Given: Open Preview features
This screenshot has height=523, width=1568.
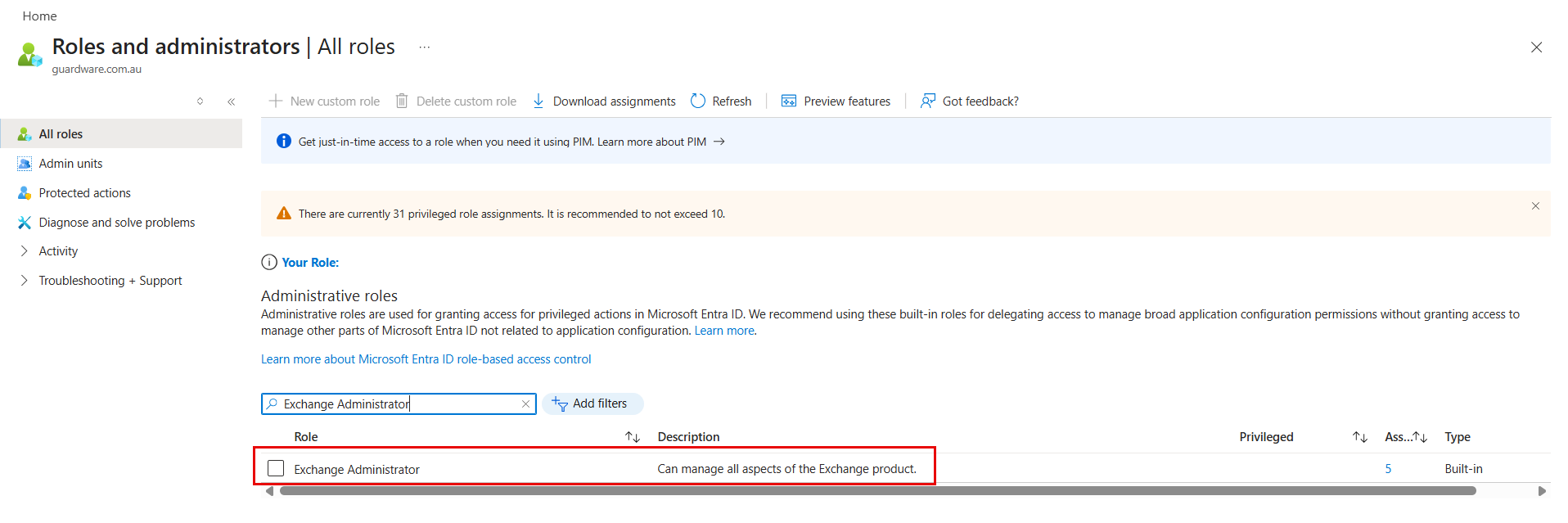Looking at the screenshot, I should click(x=836, y=101).
